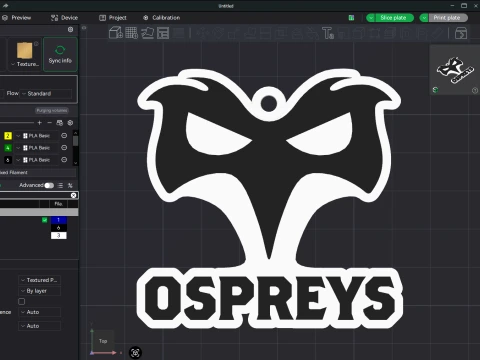Click the blue filament 1 cell in the object list
This screenshot has width=480, height=360.
[x=59, y=220]
